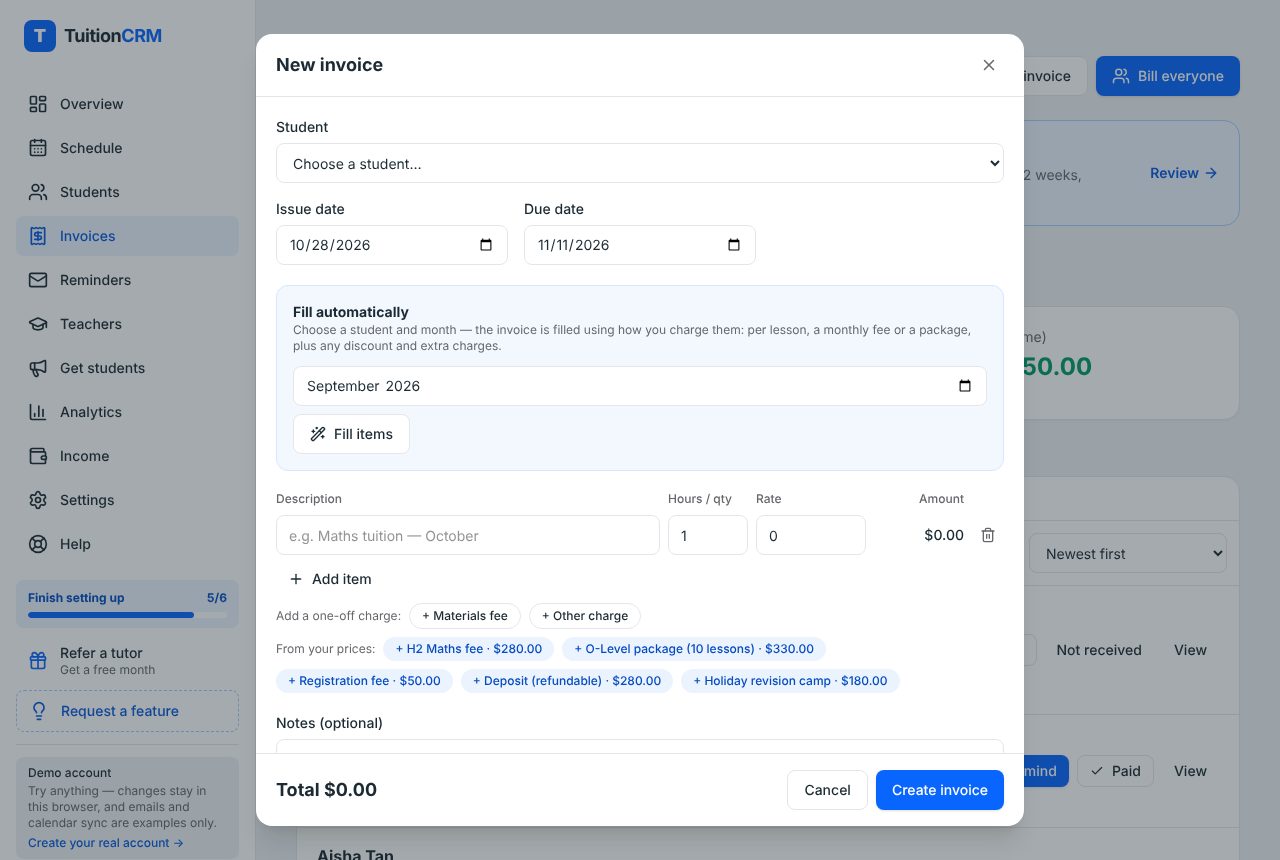
Task: Click the Issue date field
Action: pos(392,245)
